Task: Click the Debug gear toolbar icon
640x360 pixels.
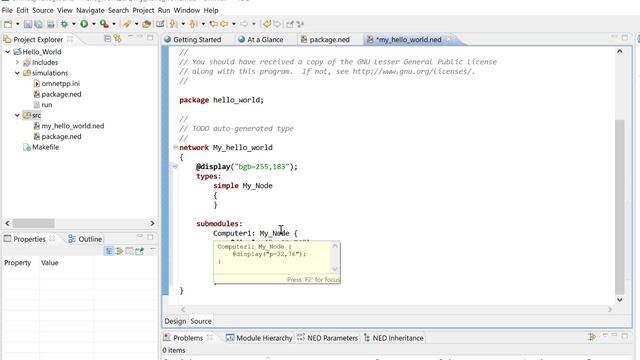Action: [x=64, y=24]
